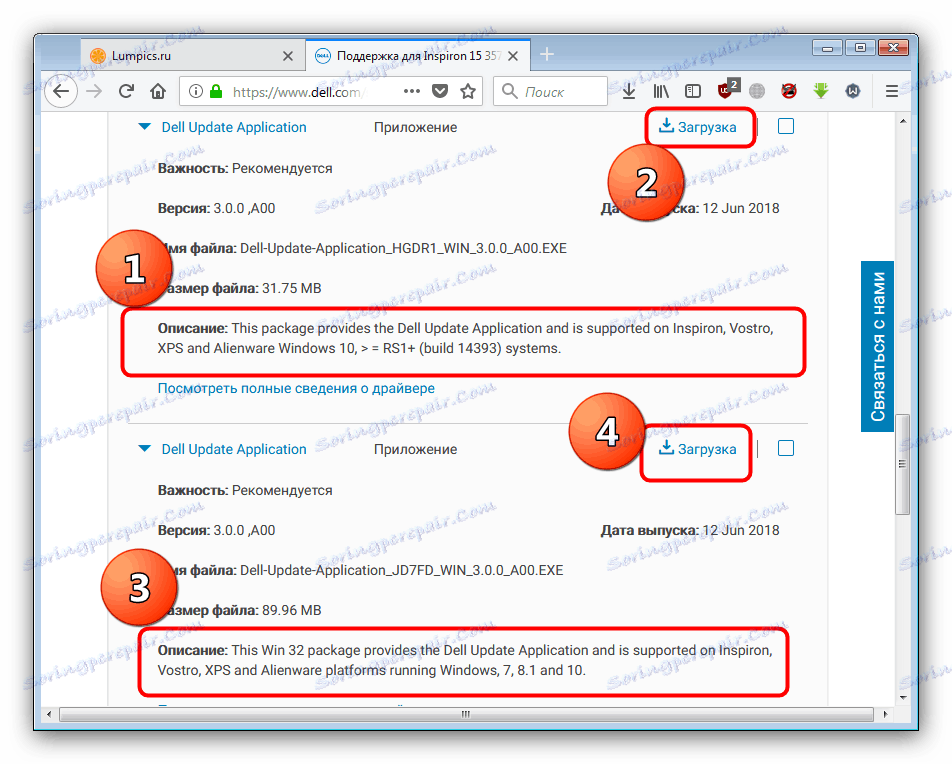The image size is (952, 764).
Task: Open the Library bookshelf icon
Action: tap(661, 91)
